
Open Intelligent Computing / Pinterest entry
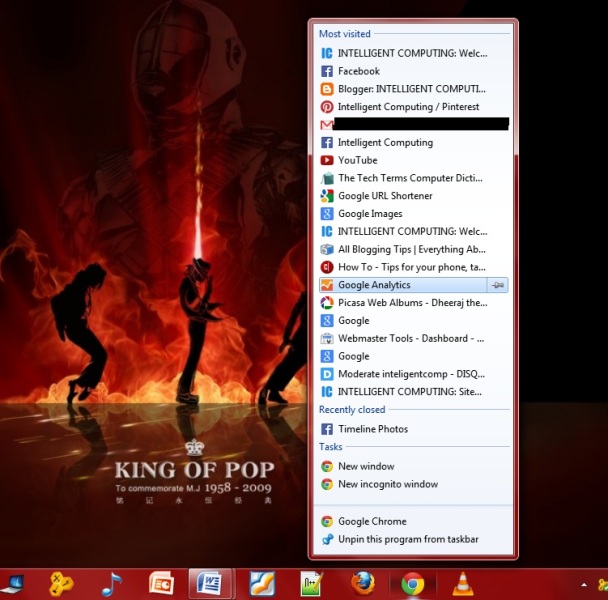[414, 107]
